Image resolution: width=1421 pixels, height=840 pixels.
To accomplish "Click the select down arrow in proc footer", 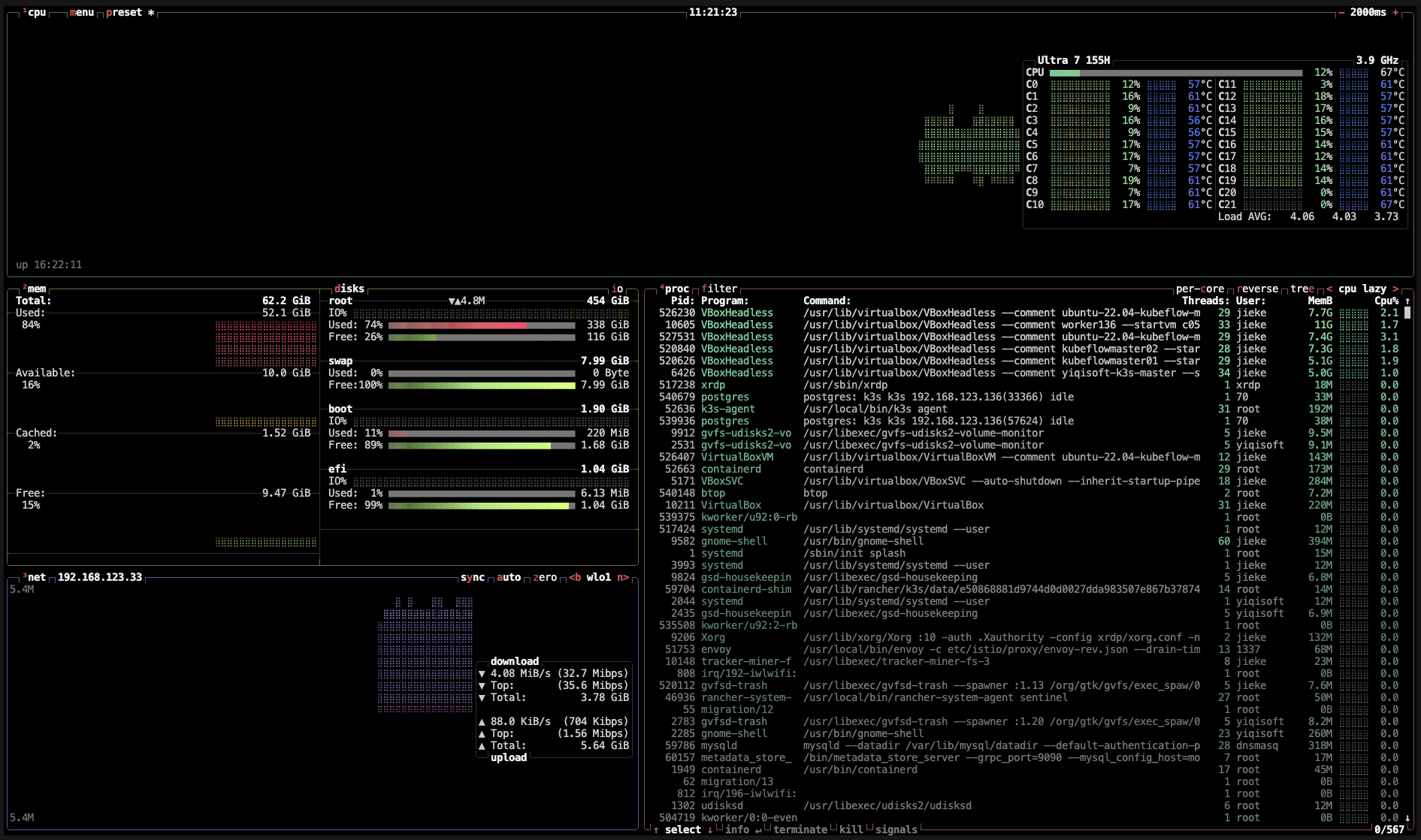I will coord(710,829).
